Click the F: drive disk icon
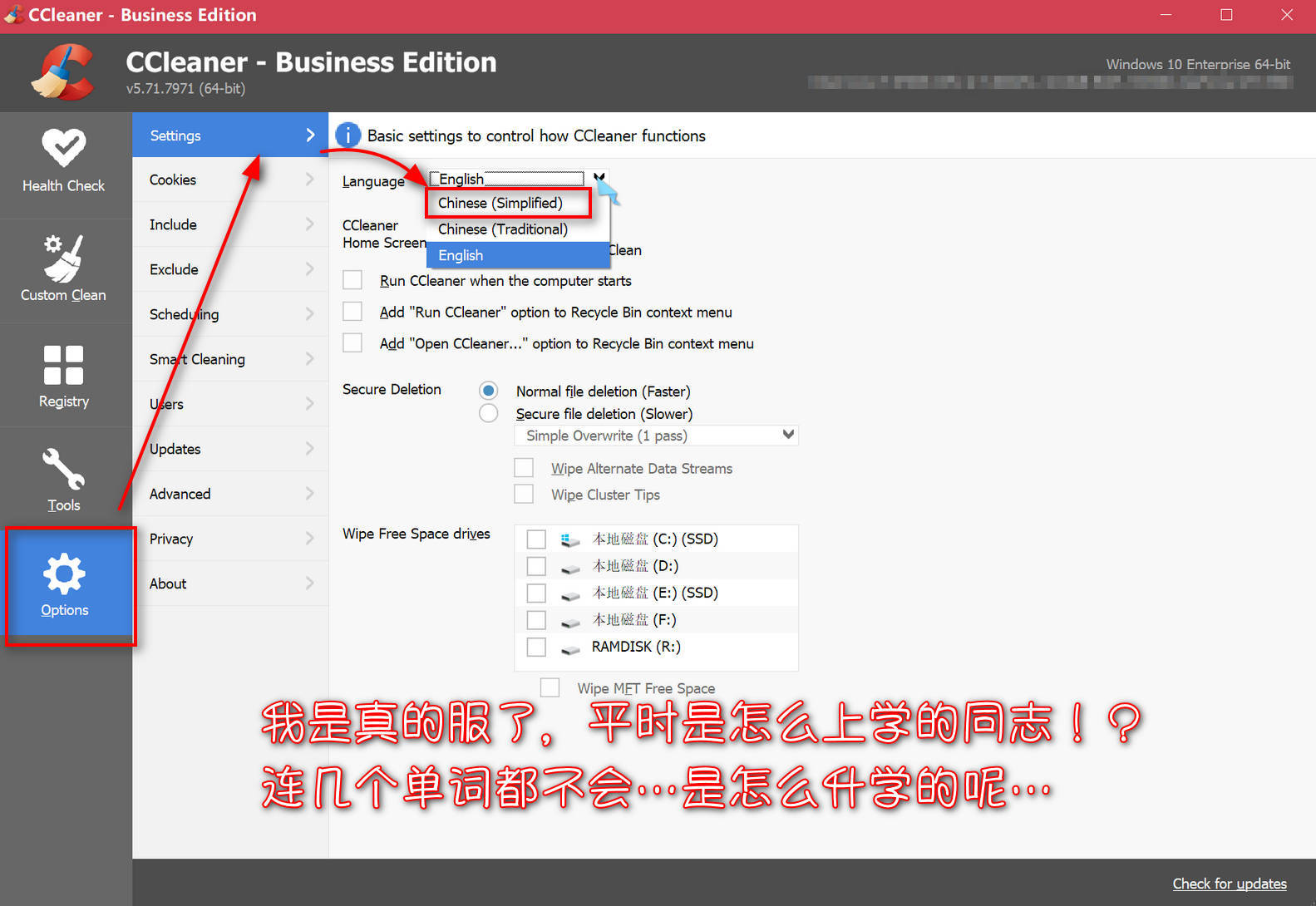1316x906 pixels. (569, 623)
